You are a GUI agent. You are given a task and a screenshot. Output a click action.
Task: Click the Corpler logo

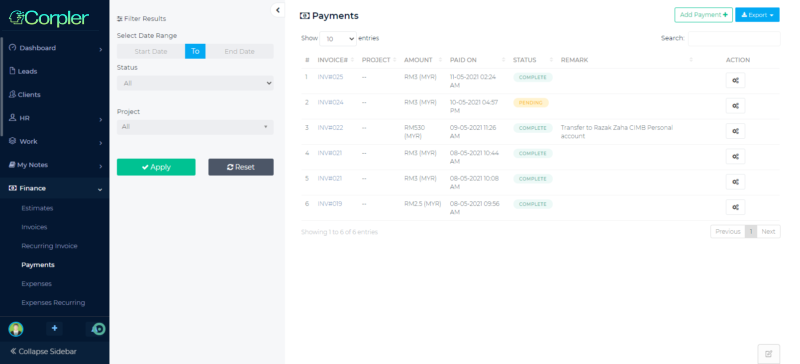coord(49,18)
